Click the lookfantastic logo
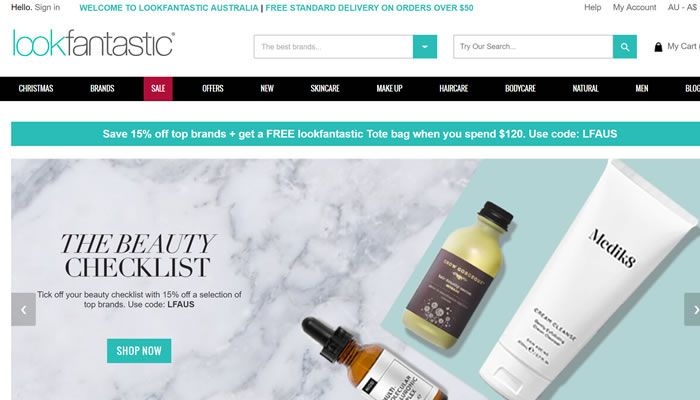This screenshot has height=400, width=700. click(93, 43)
